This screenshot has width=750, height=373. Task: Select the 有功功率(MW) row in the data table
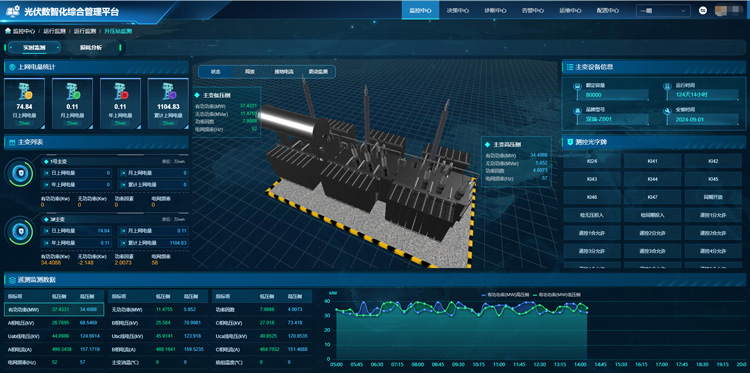tap(54, 309)
